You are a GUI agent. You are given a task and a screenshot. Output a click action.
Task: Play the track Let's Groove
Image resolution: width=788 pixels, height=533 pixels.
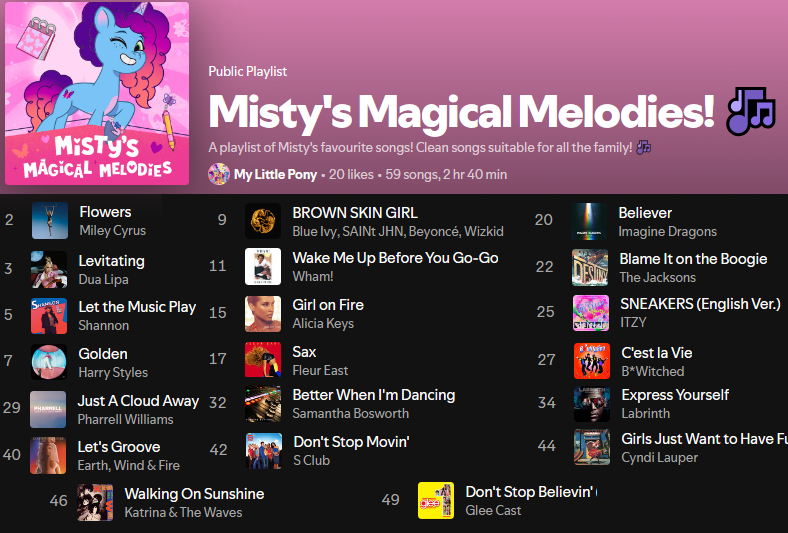pyautogui.click(x=119, y=446)
